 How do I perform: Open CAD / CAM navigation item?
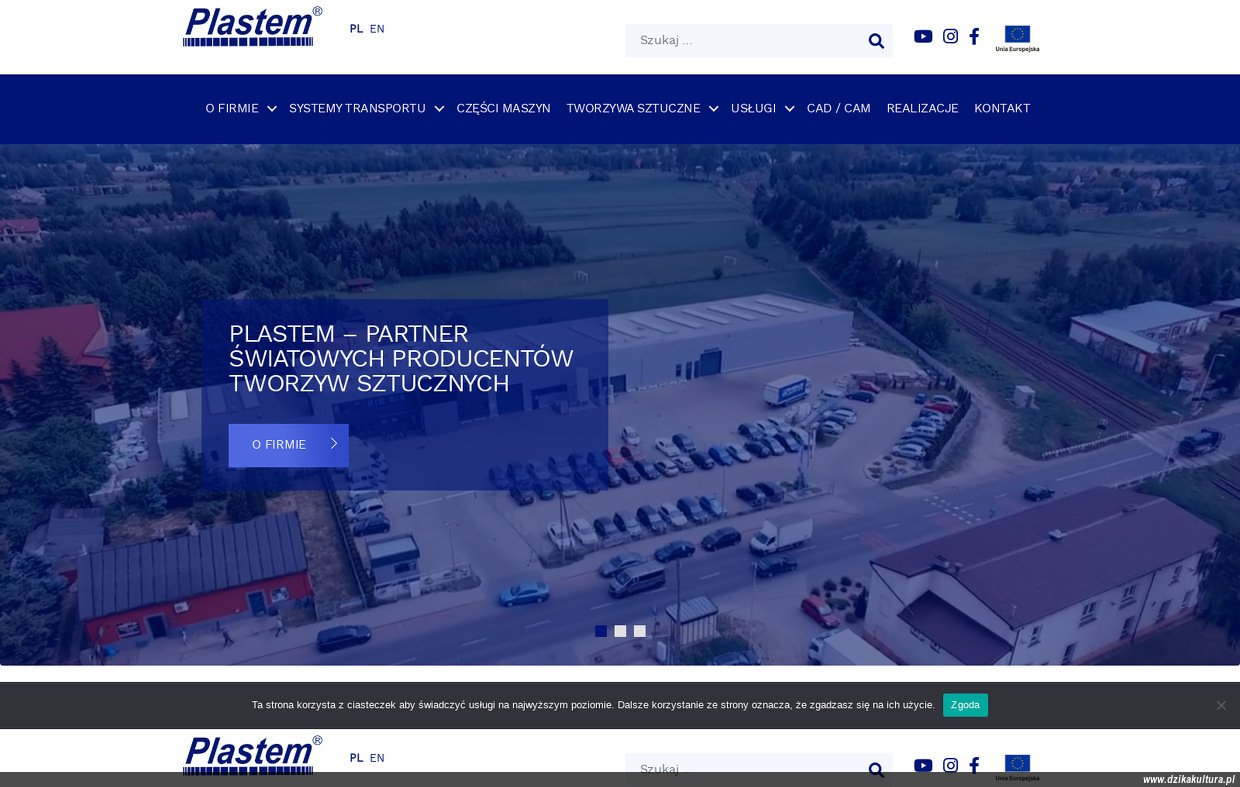tap(839, 108)
